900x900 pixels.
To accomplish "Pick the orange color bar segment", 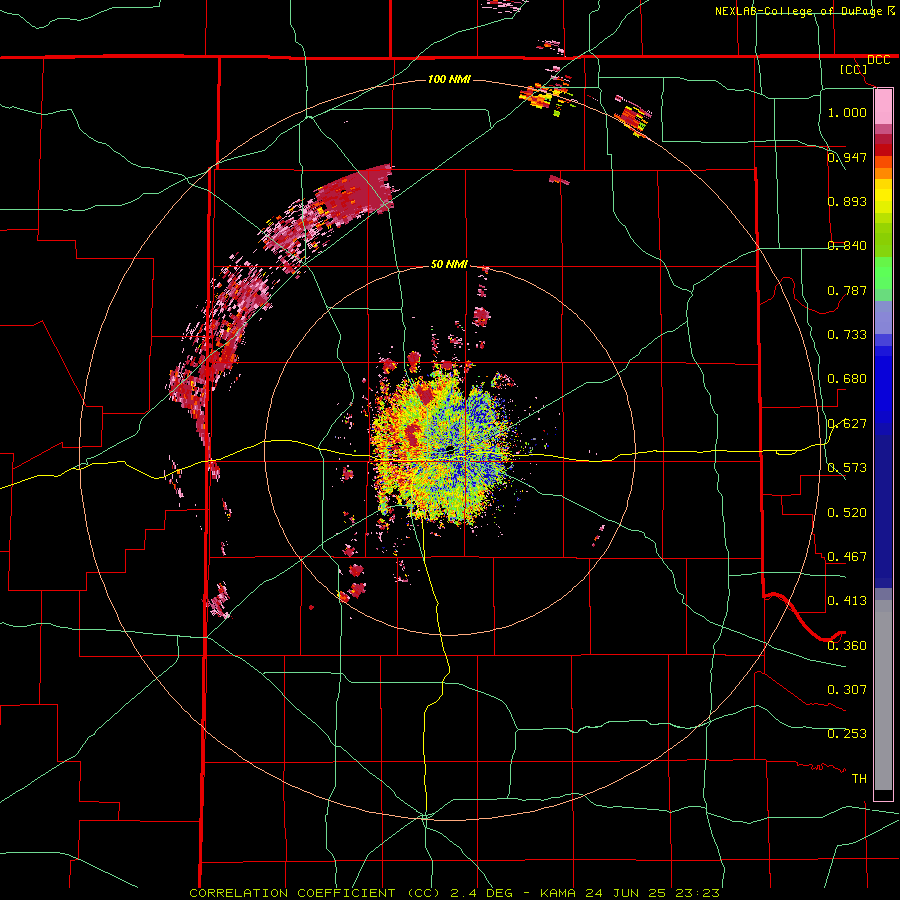I will (x=883, y=173).
